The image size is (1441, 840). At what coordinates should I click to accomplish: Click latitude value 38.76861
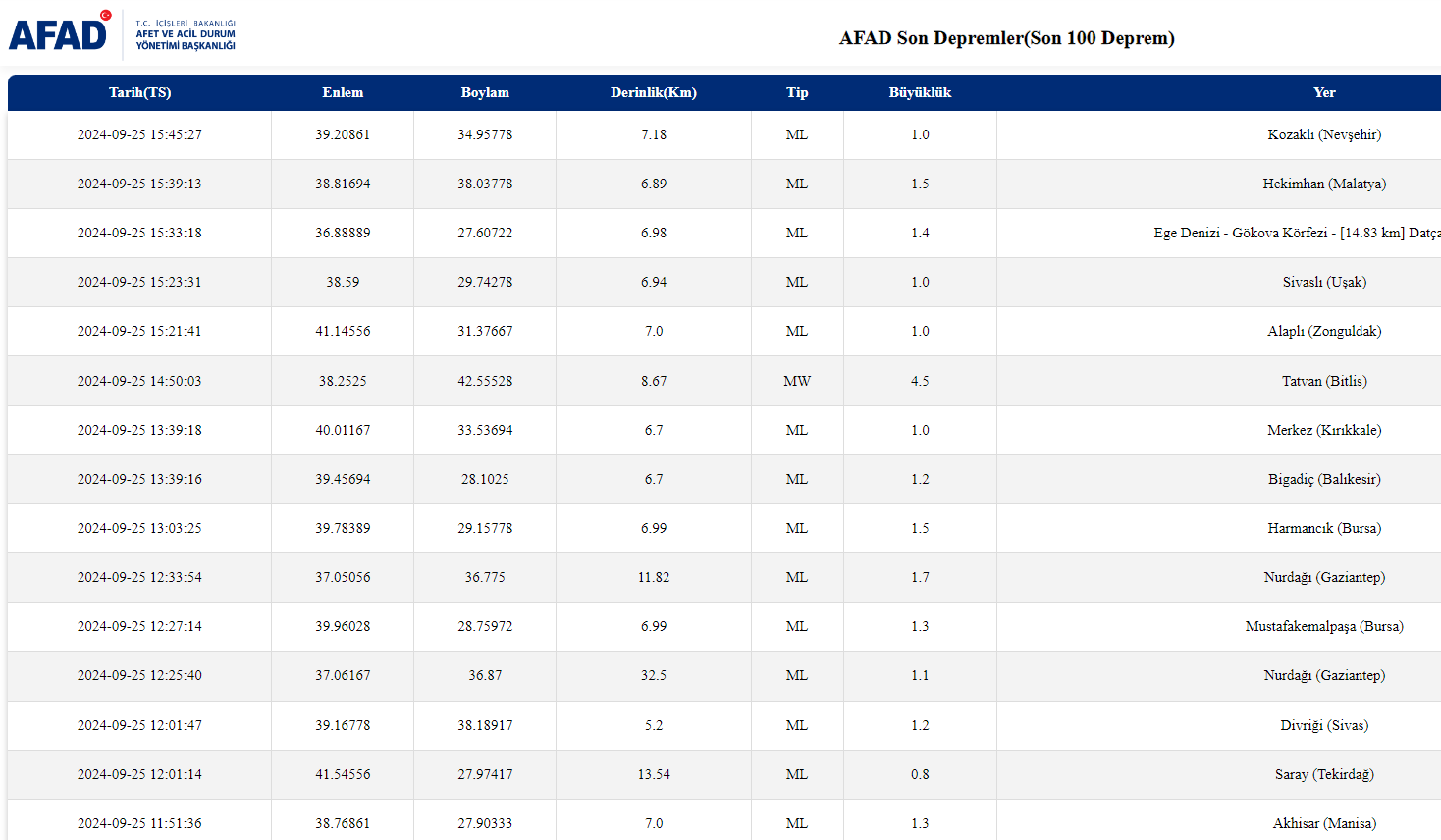[x=343, y=823]
